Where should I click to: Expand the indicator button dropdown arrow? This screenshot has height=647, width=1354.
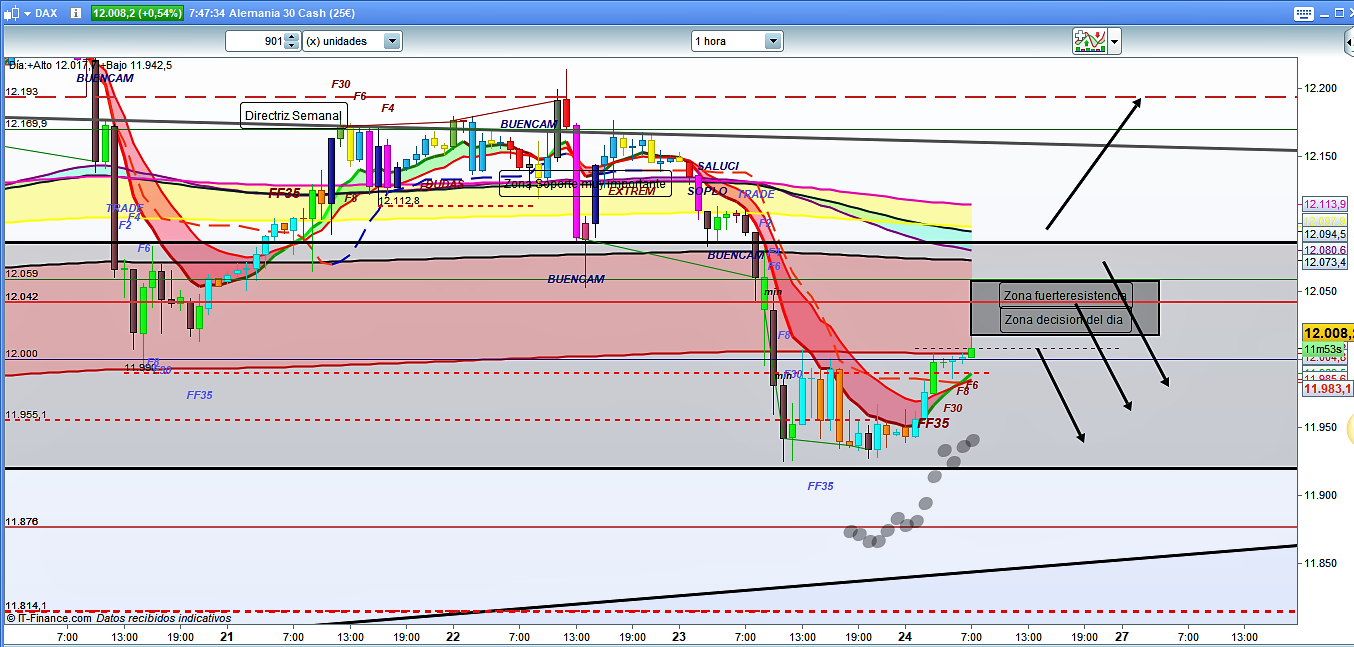point(1114,41)
